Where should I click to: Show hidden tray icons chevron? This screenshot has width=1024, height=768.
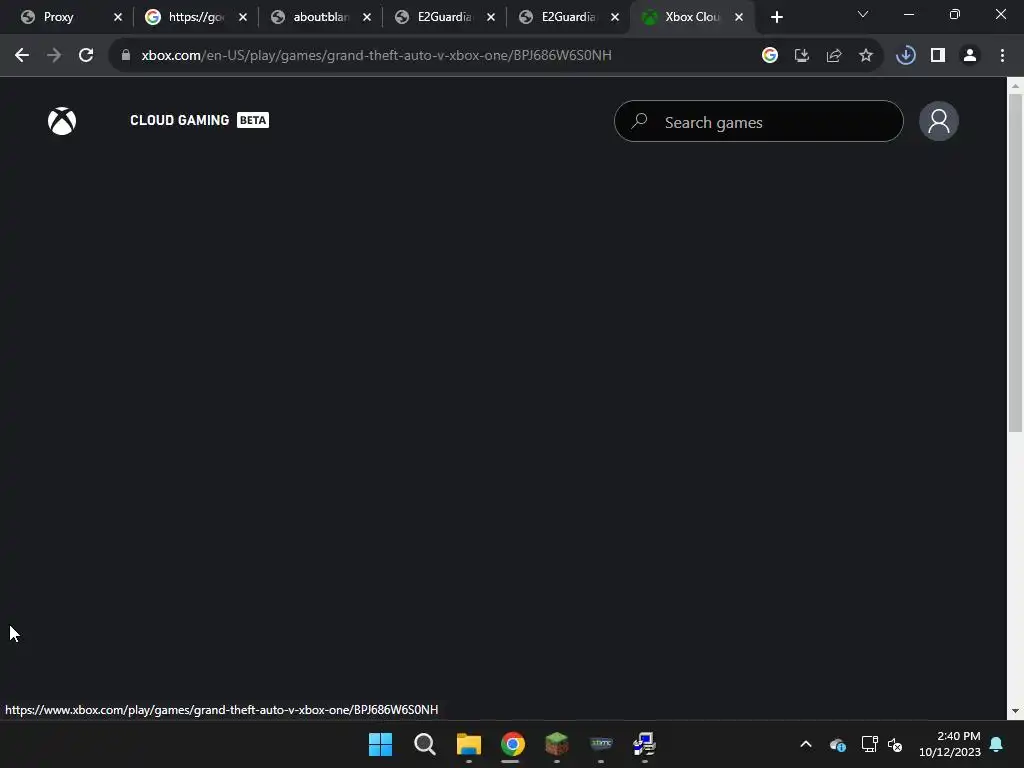[x=806, y=744]
